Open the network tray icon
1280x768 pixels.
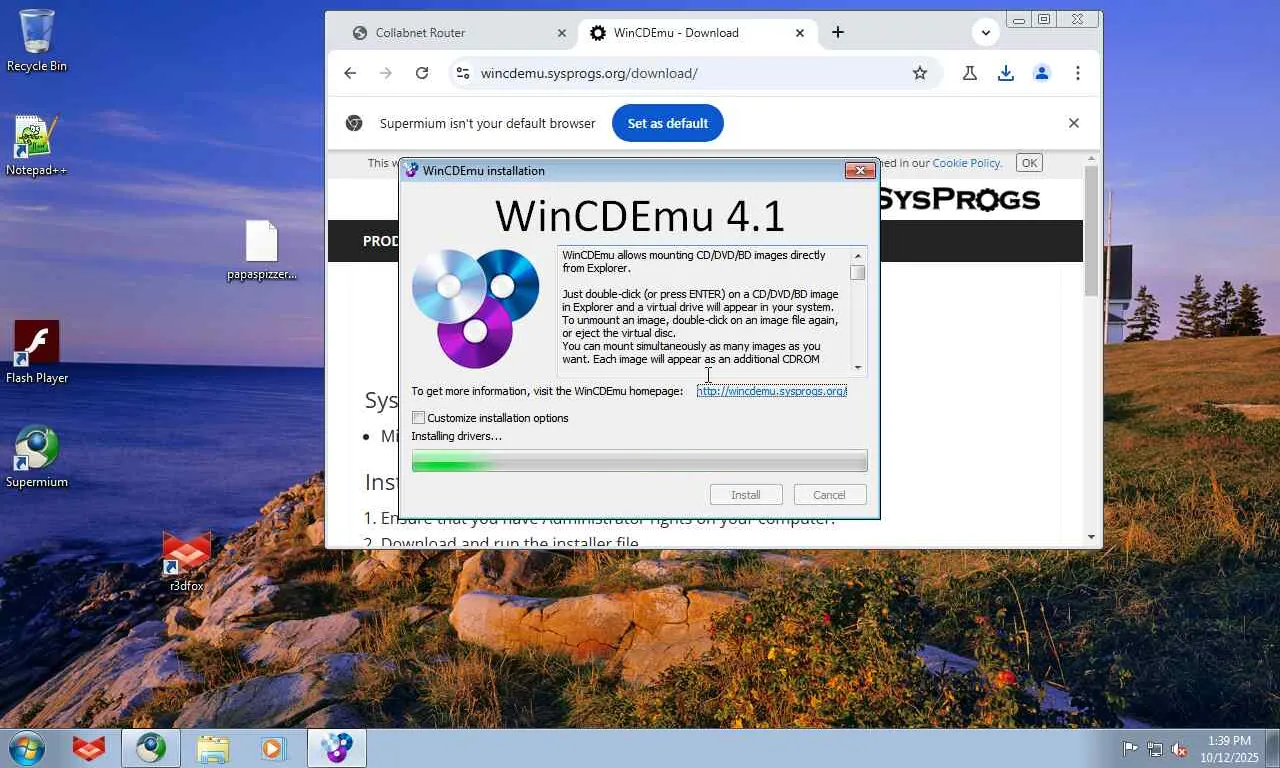point(1155,748)
